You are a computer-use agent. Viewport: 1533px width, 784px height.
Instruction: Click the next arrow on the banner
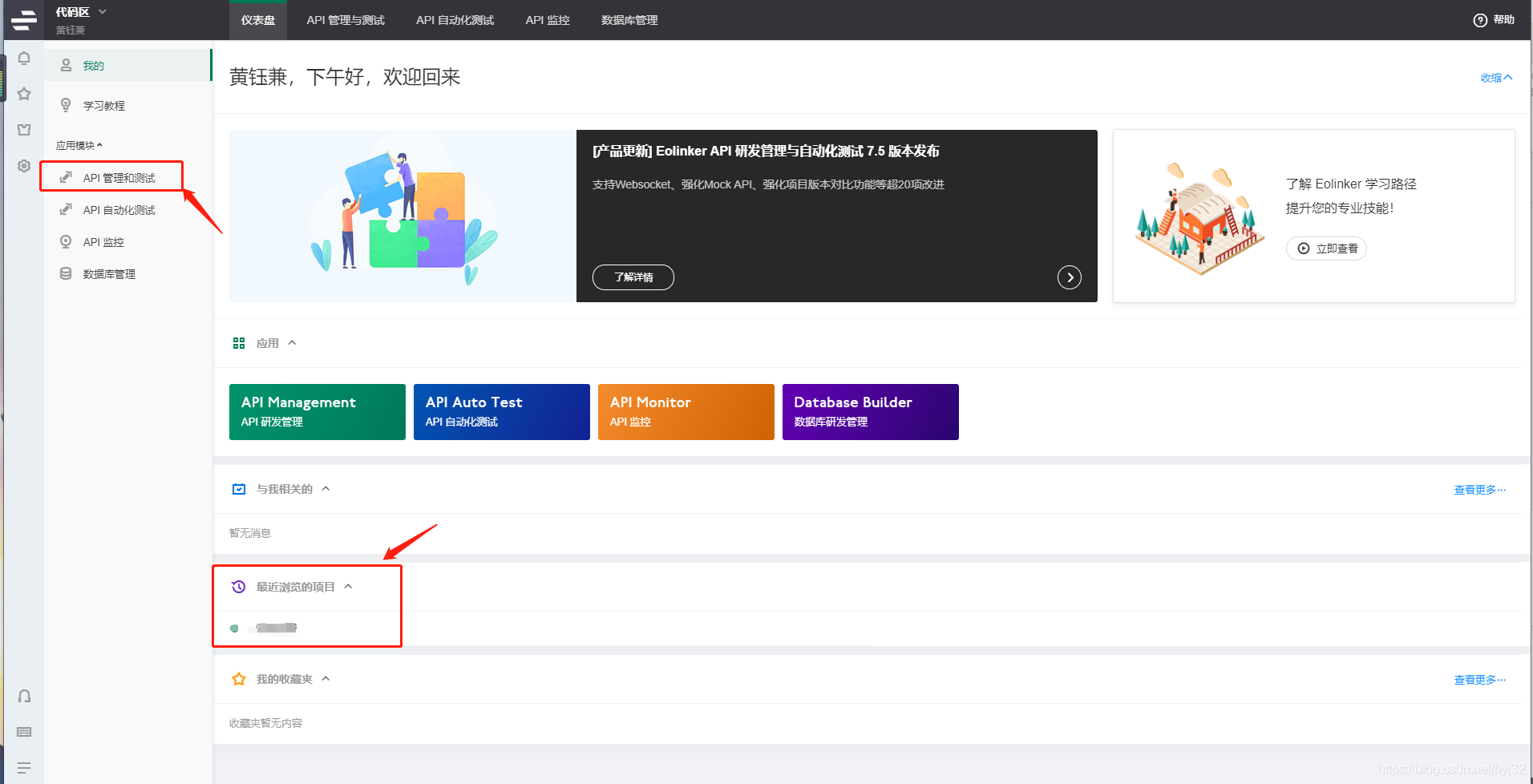coord(1070,277)
